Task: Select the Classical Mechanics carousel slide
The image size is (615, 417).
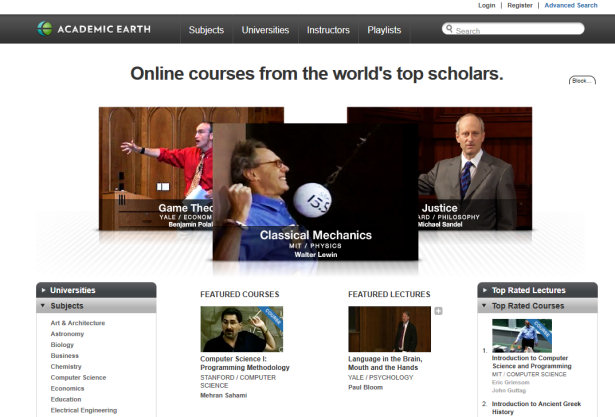Action: (x=315, y=192)
